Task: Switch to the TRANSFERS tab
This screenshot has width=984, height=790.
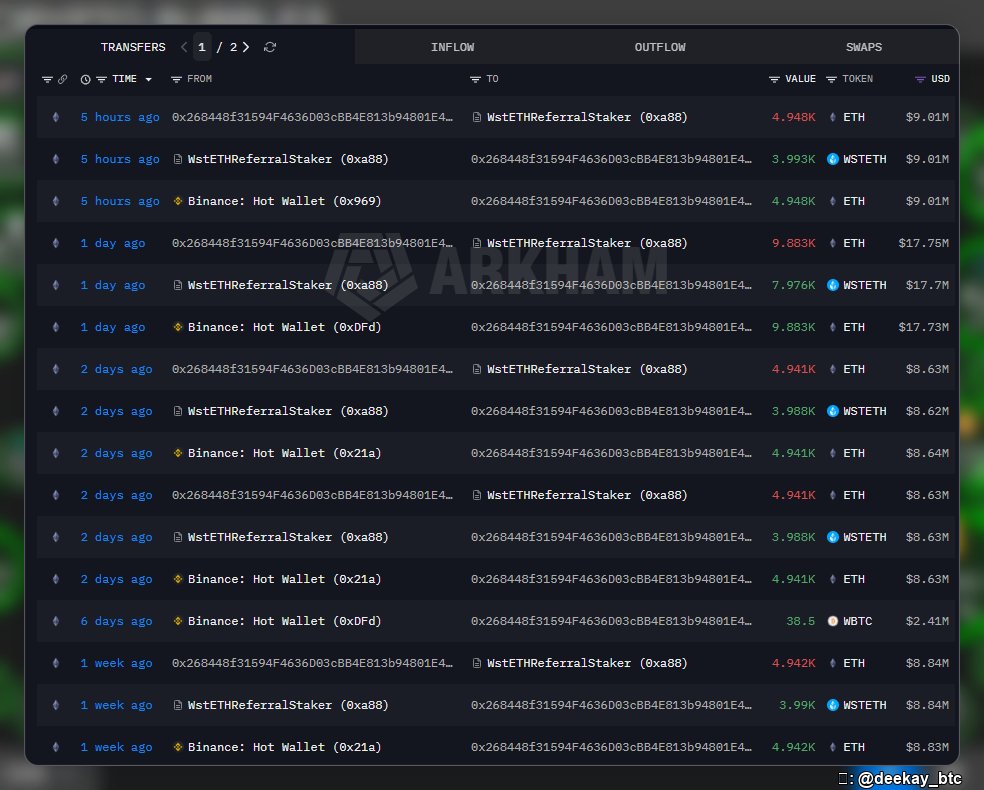Action: click(x=133, y=47)
